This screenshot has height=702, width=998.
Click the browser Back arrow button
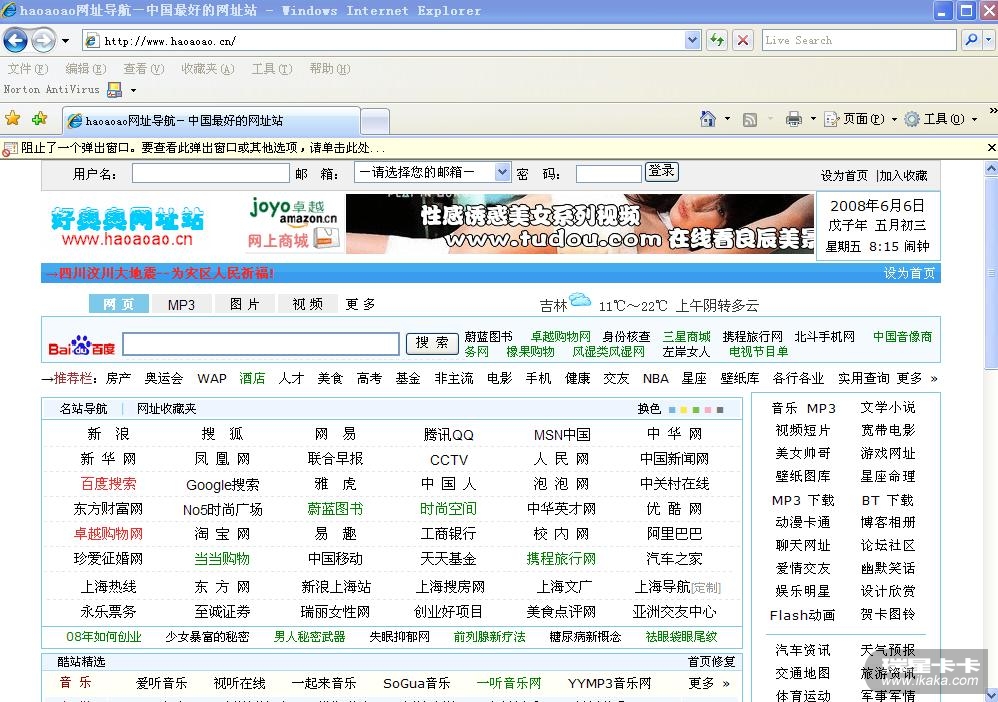coord(16,40)
